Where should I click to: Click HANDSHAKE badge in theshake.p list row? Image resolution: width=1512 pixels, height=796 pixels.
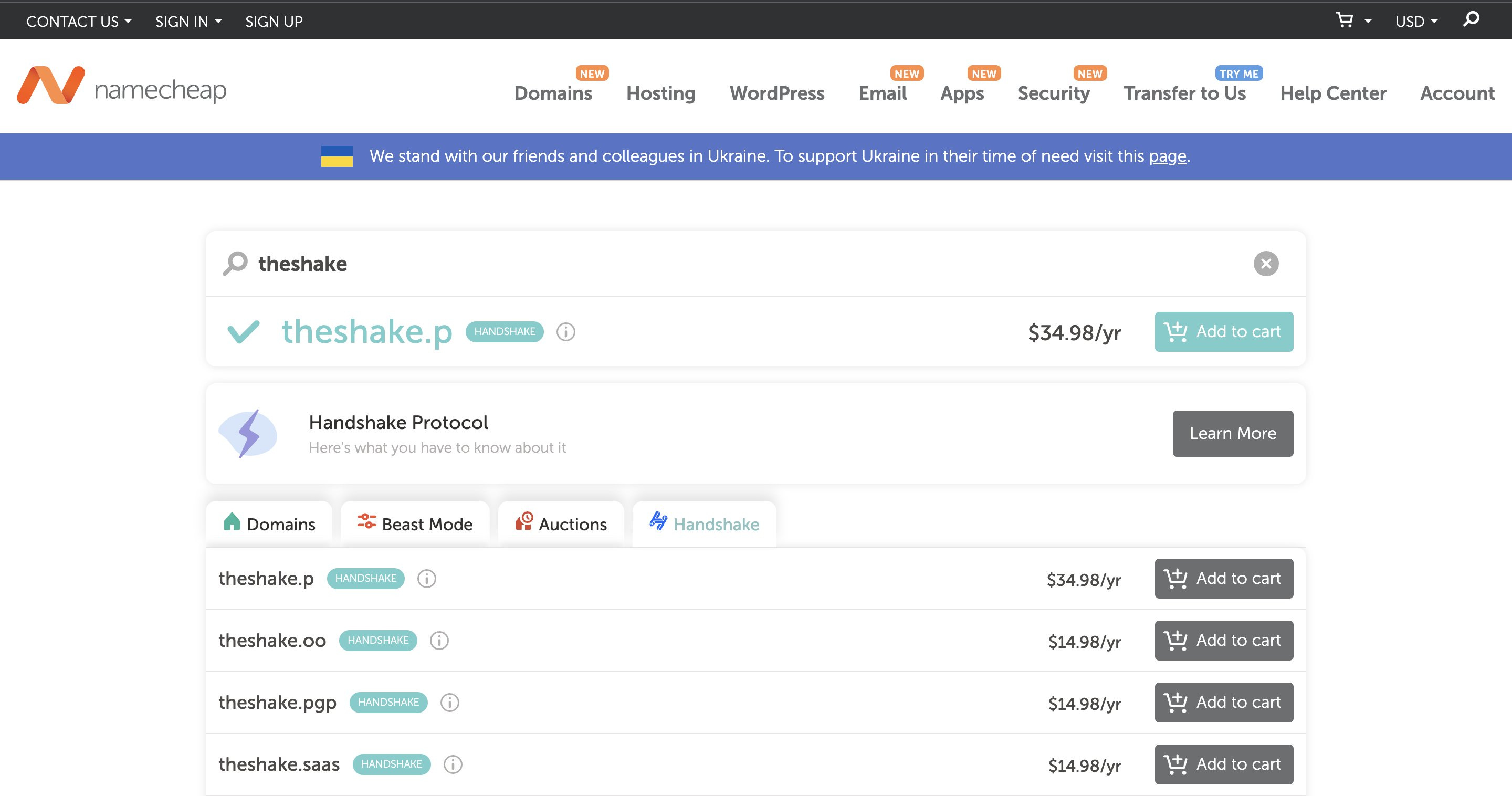(x=366, y=579)
